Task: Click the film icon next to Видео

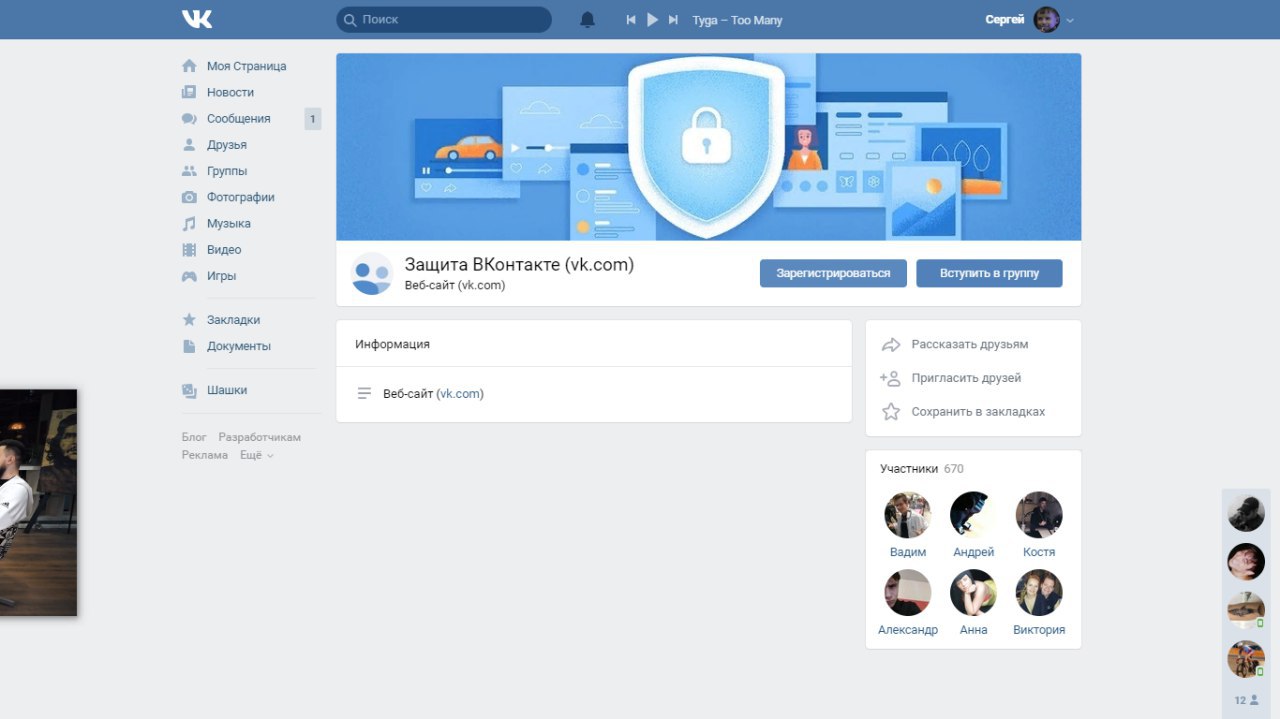Action: point(189,250)
